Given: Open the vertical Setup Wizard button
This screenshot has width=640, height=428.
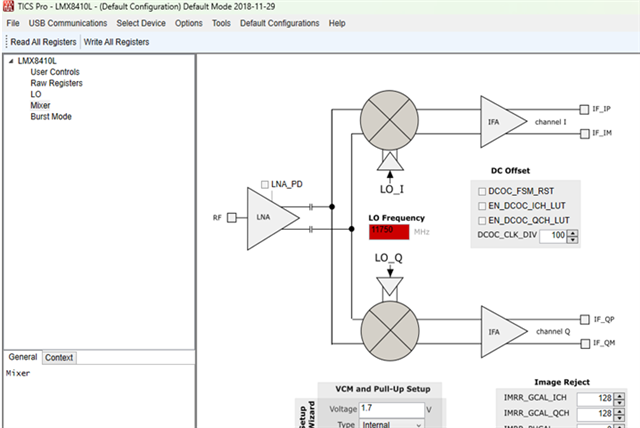Looking at the screenshot, I should [307, 415].
